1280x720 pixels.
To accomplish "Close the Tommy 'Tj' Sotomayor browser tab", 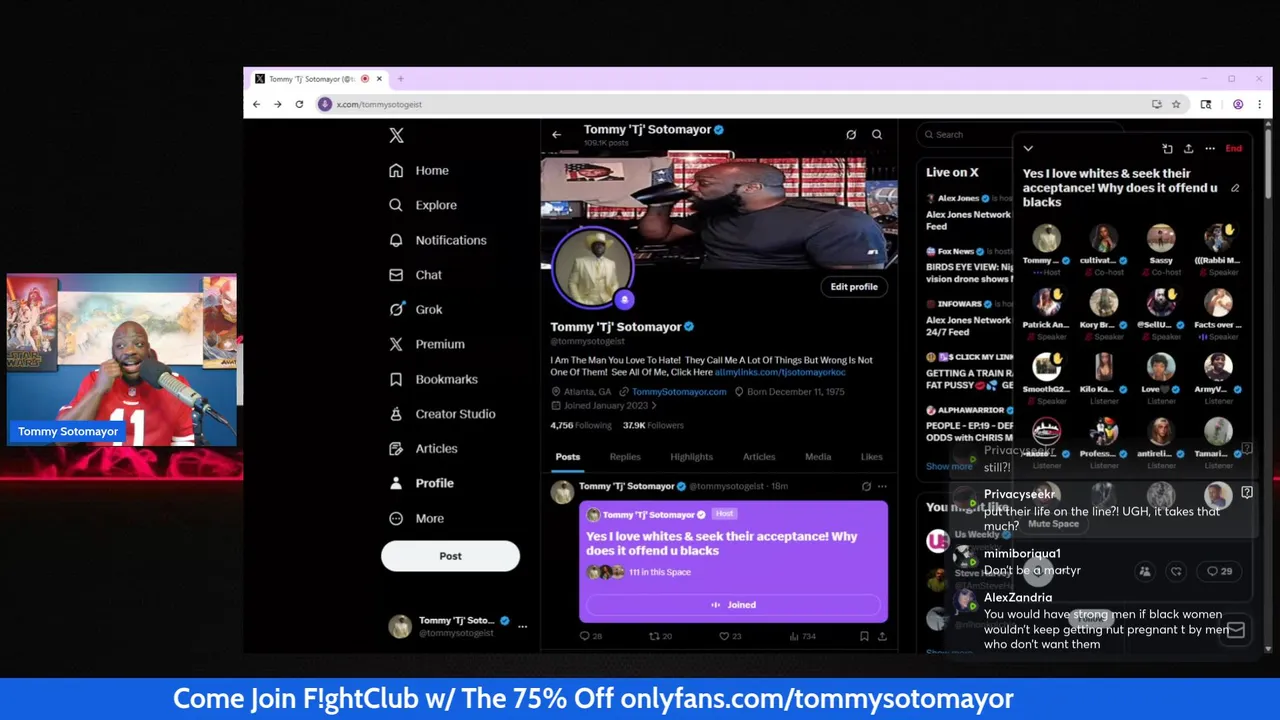I will tap(379, 79).
